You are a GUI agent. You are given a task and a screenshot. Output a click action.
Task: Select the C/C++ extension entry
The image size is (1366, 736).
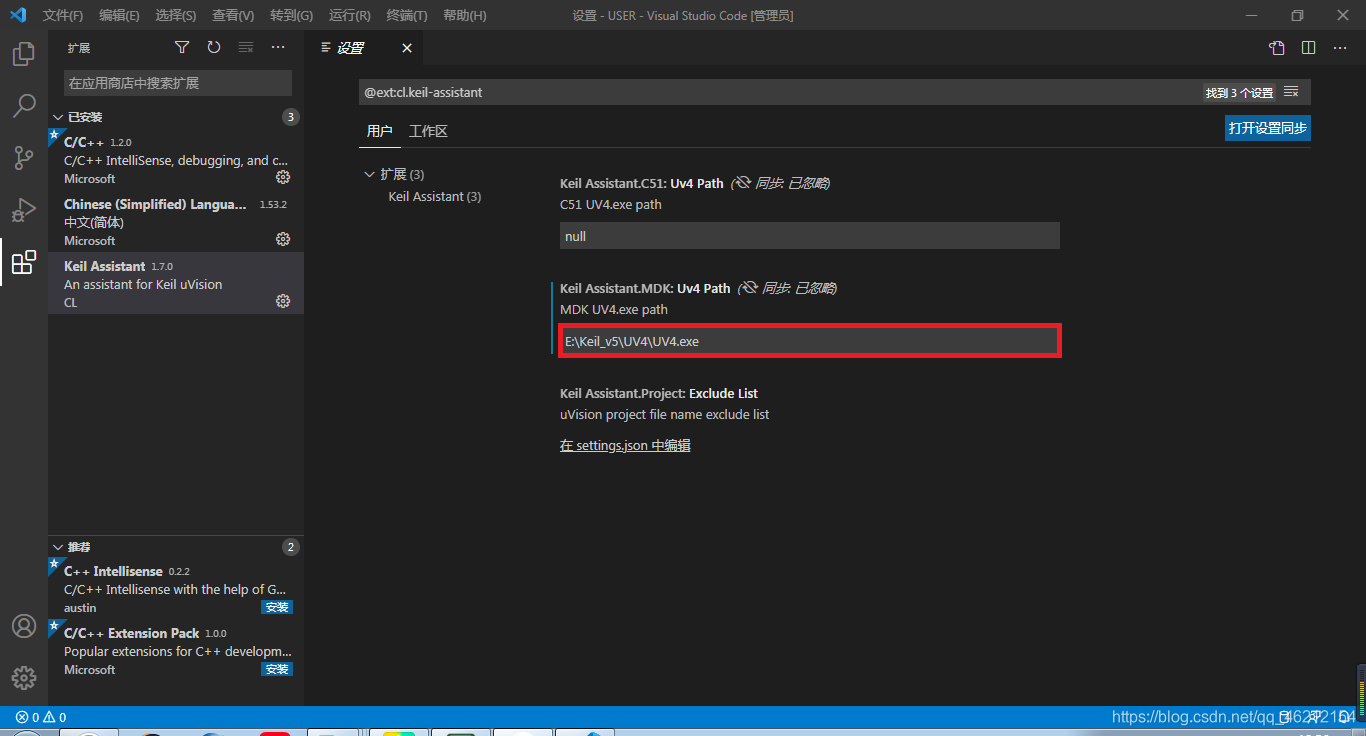(x=176, y=159)
